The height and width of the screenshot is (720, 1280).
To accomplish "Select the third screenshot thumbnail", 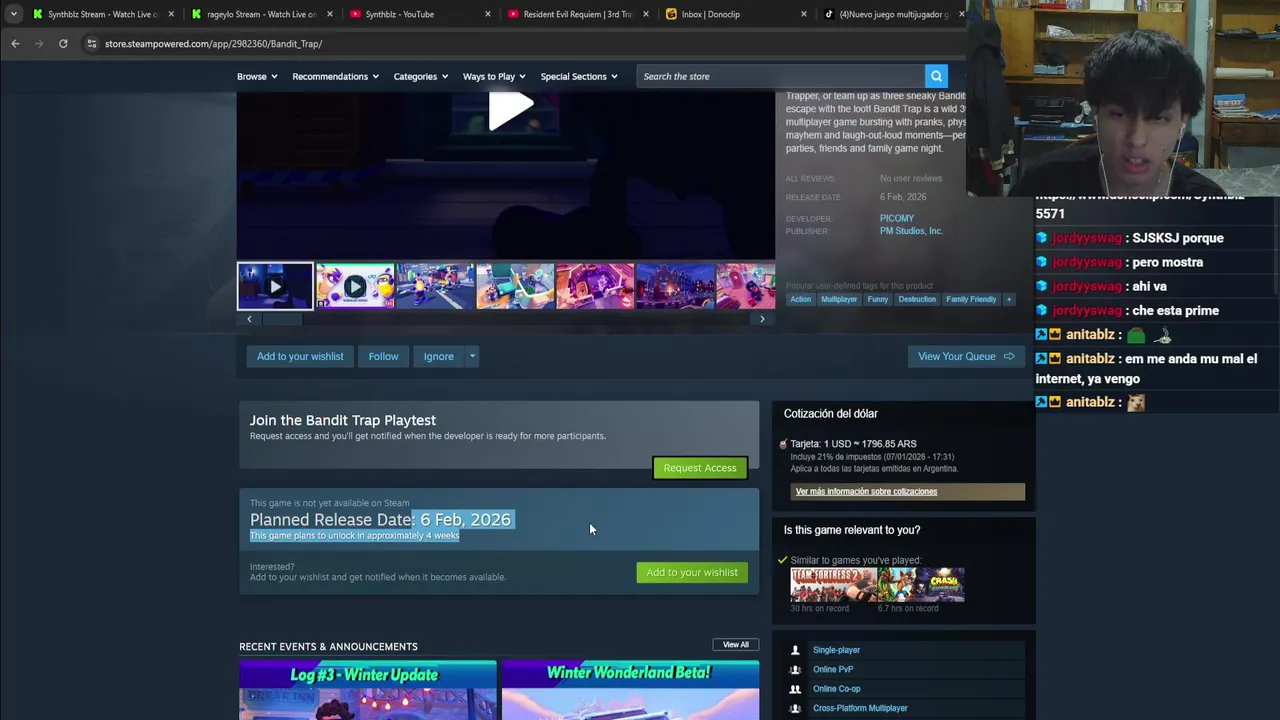I will tap(435, 286).
